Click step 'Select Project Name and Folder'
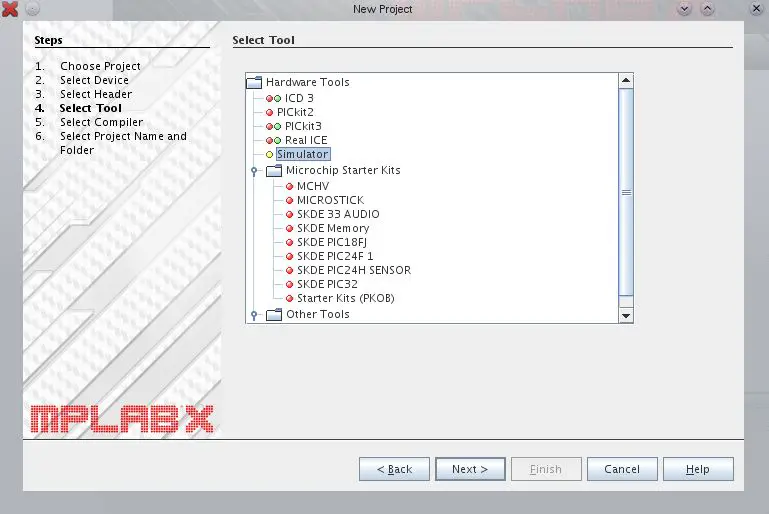This screenshot has height=514, width=769. (x=123, y=143)
